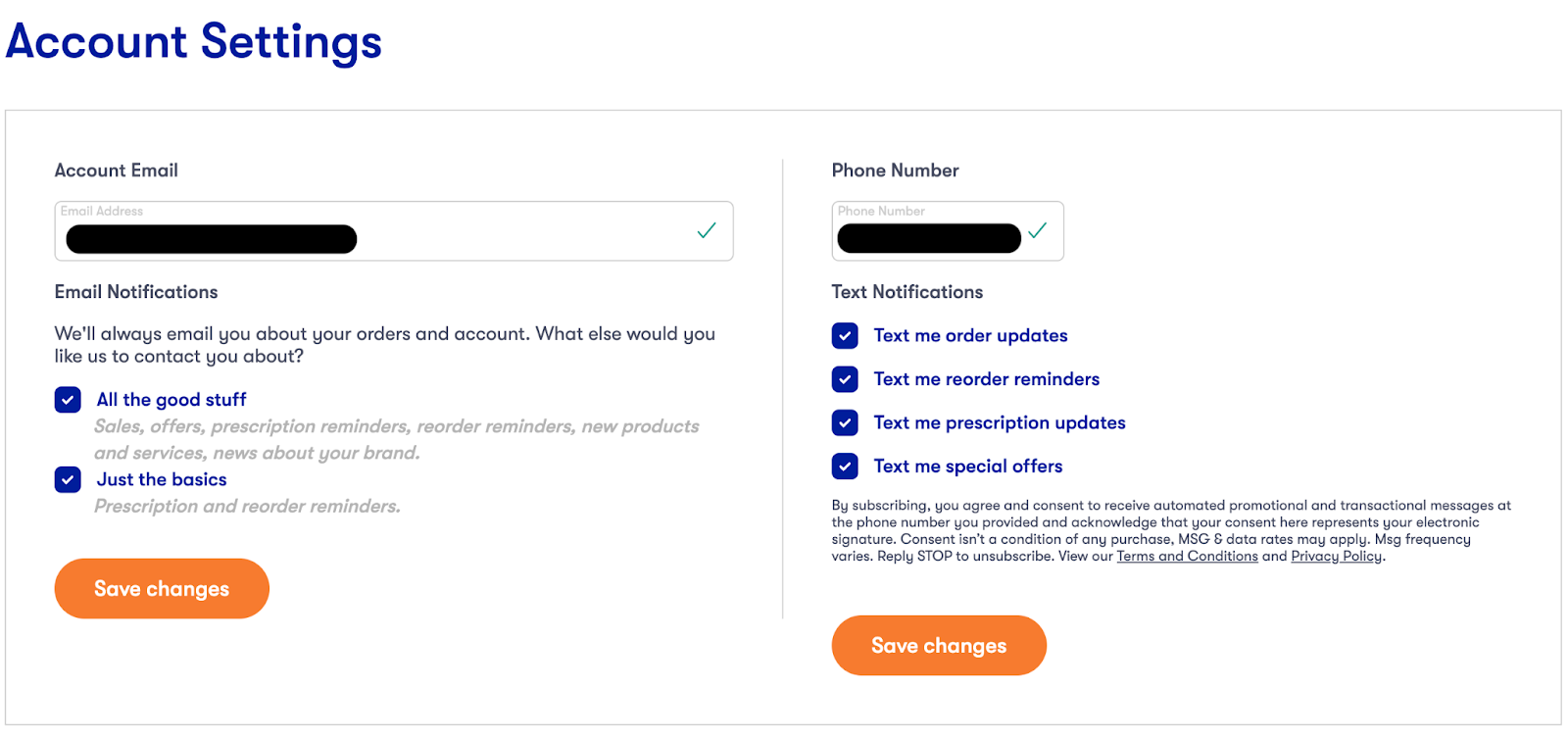Toggle the 'Just the basics' checkbox
The image size is (1568, 737).
coord(68,479)
